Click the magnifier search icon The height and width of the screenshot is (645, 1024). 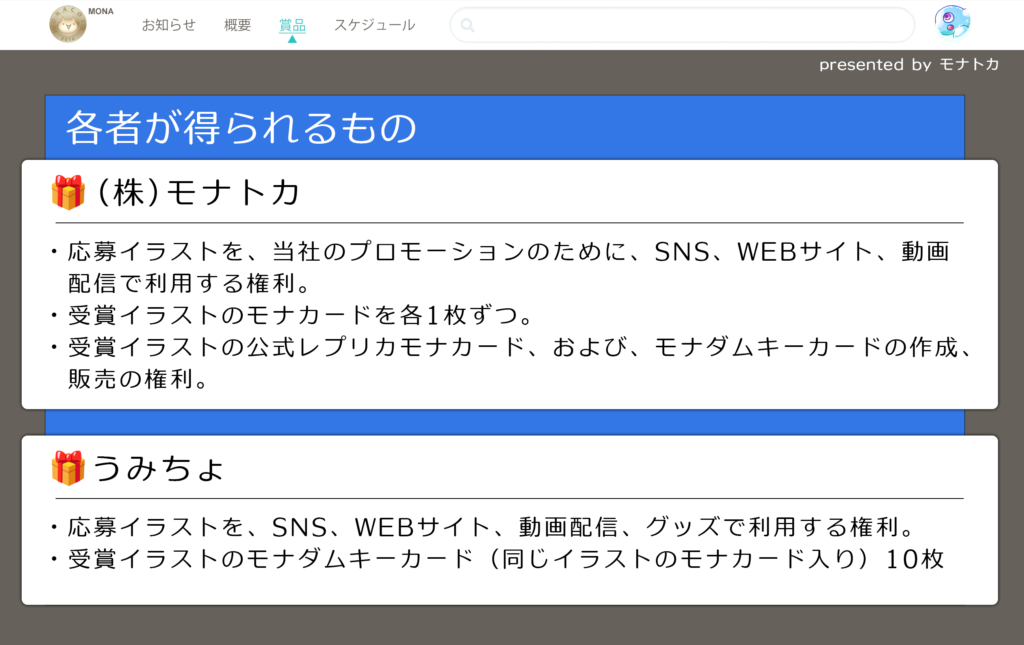[467, 25]
